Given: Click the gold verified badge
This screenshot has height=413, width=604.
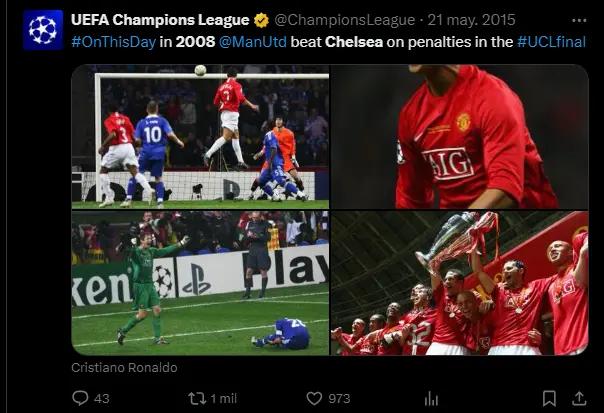Looking at the screenshot, I should tap(261, 20).
